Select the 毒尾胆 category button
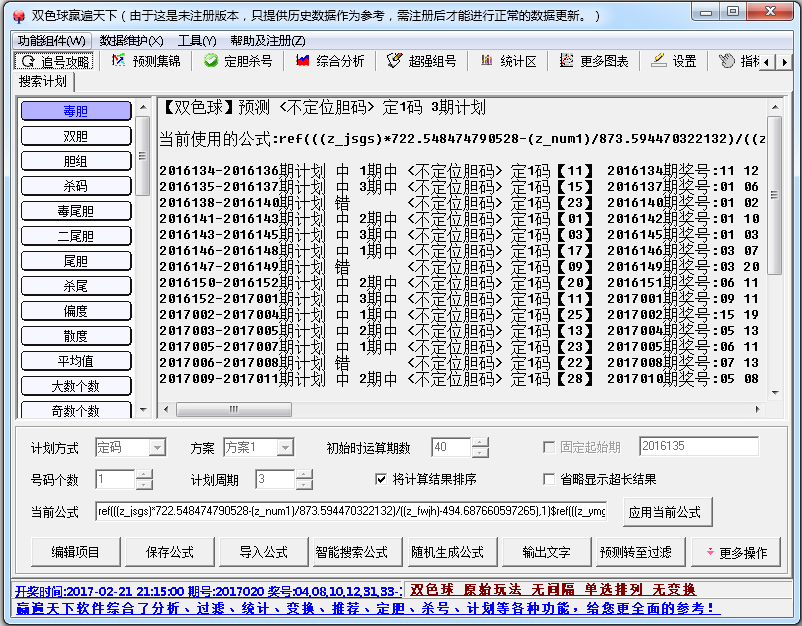The height and width of the screenshot is (626, 802). pyautogui.click(x=76, y=211)
